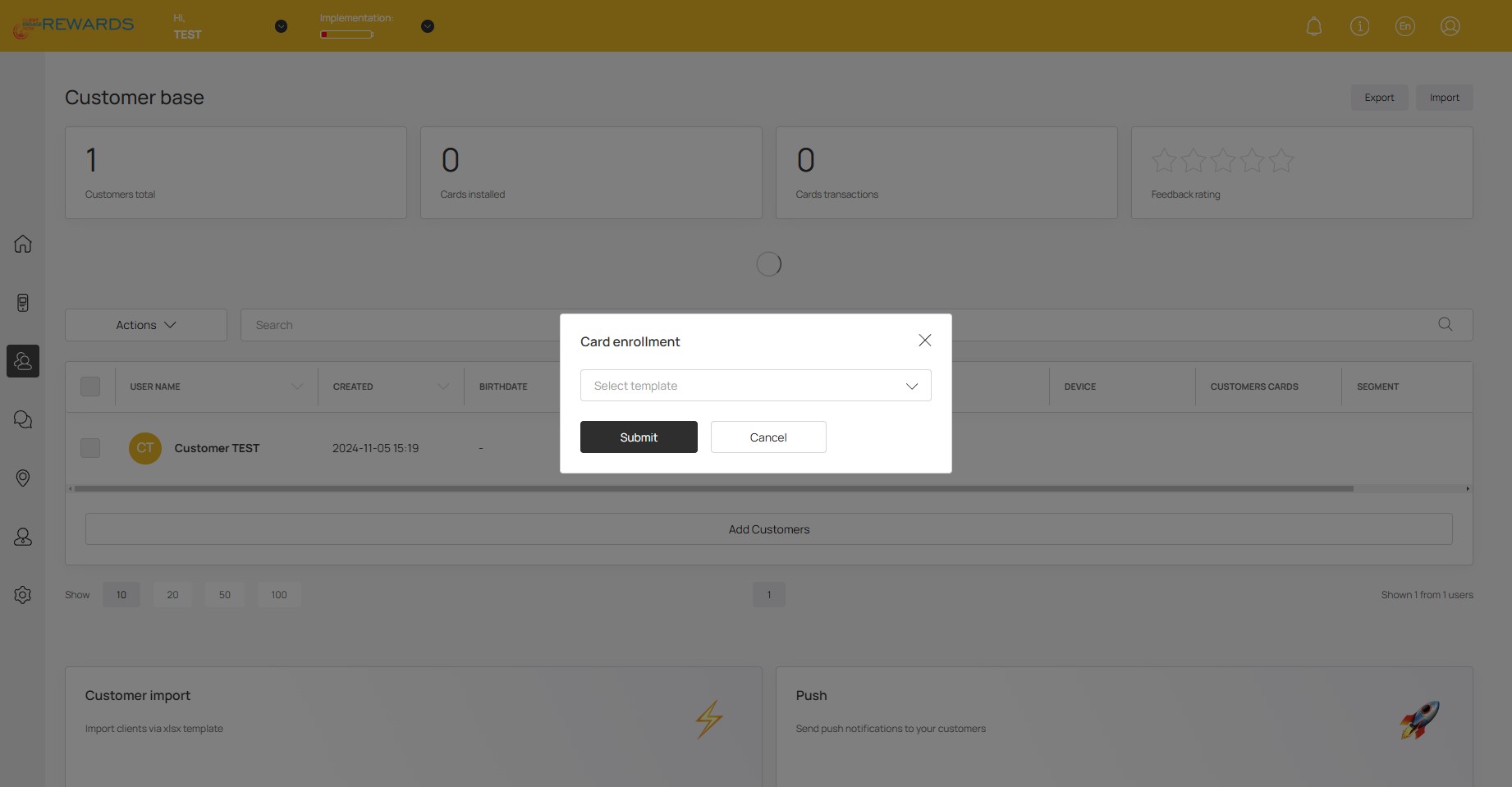This screenshot has width=1512, height=787.
Task: Show 10 rows per page
Action: [x=121, y=595]
